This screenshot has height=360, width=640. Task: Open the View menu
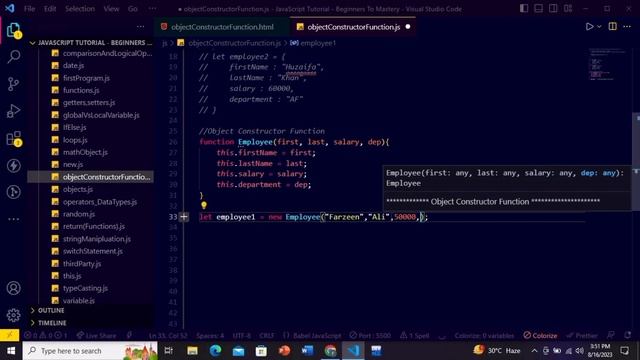(111, 9)
